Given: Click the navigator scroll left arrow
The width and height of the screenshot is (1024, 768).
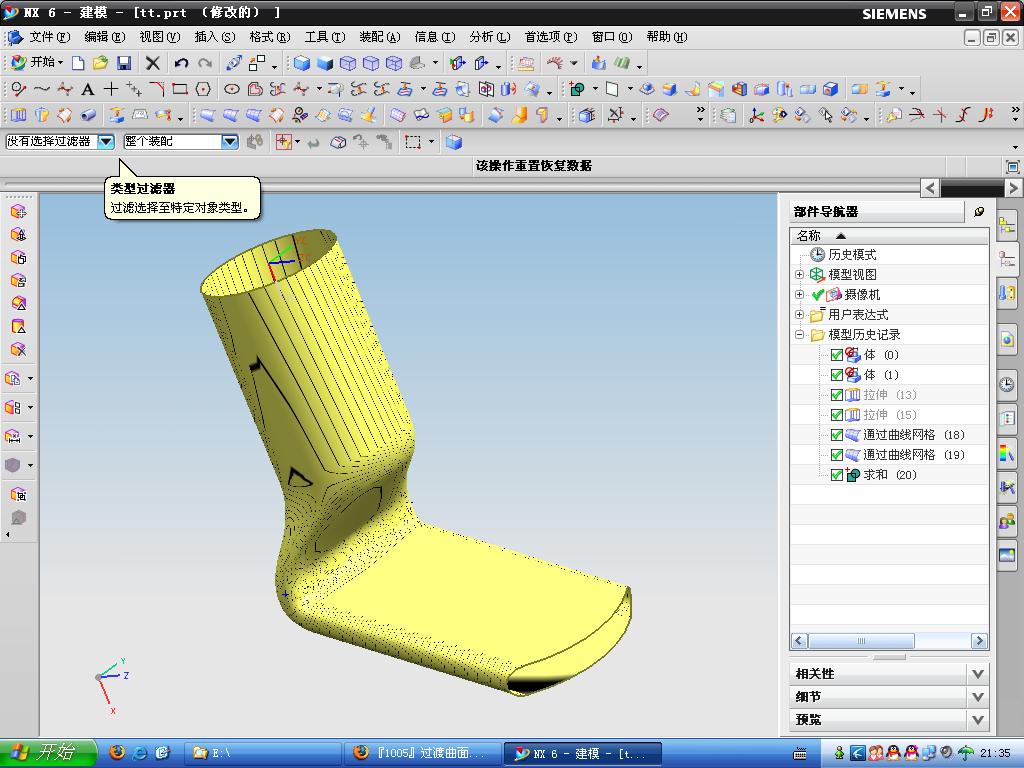Looking at the screenshot, I should (799, 641).
